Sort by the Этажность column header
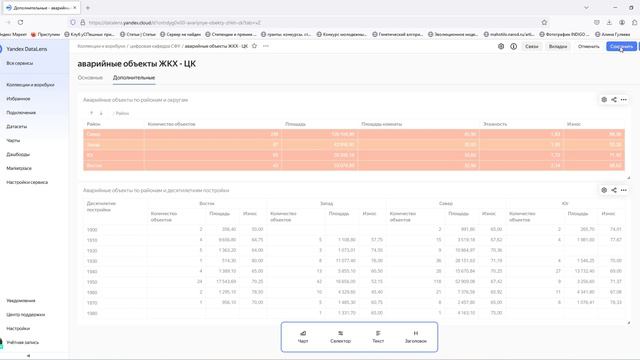 [x=495, y=124]
